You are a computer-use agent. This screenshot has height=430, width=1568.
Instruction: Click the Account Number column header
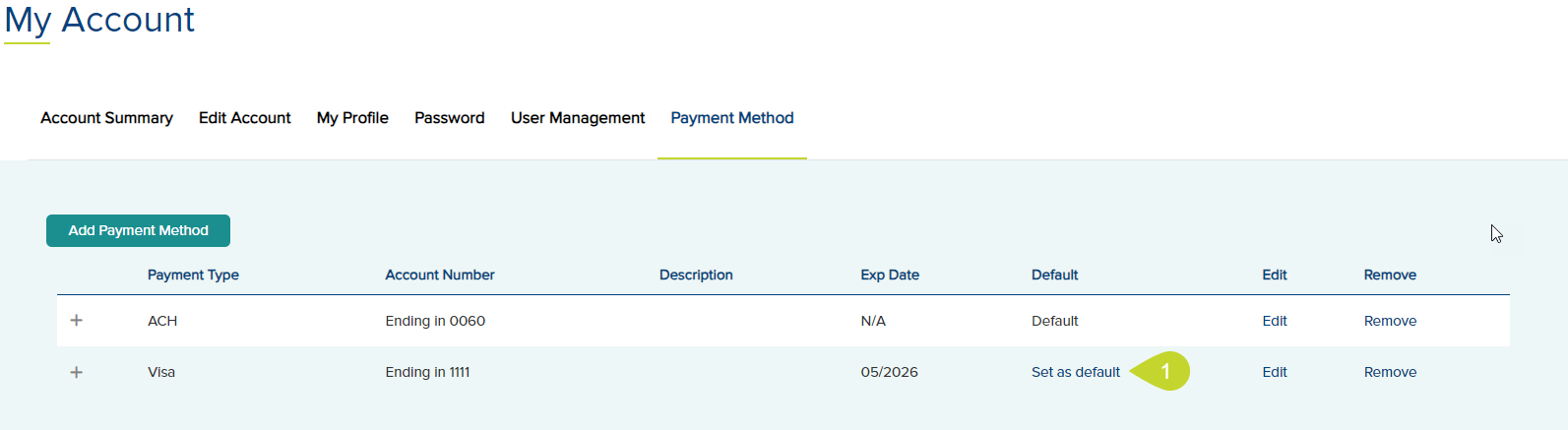click(x=440, y=275)
